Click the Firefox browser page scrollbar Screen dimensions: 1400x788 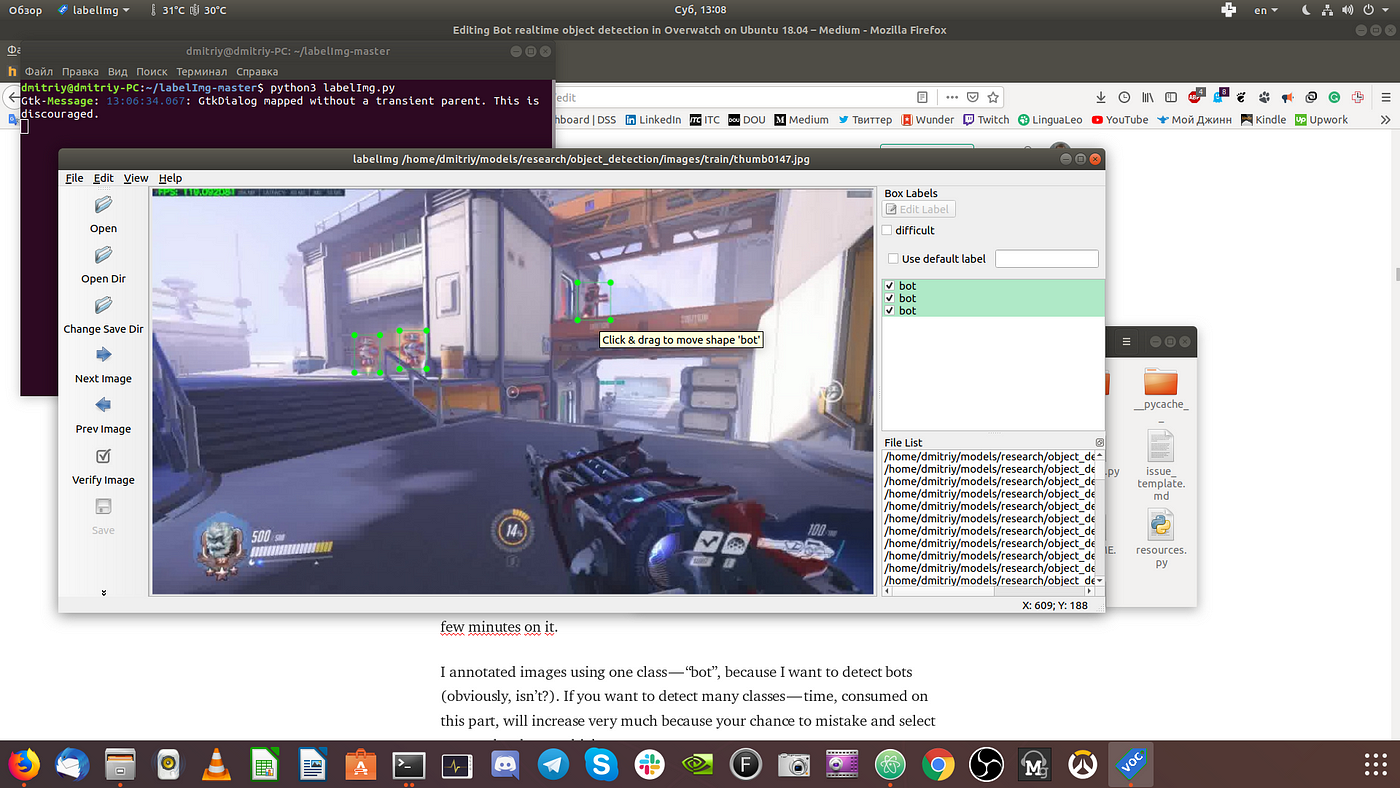coord(1396,275)
